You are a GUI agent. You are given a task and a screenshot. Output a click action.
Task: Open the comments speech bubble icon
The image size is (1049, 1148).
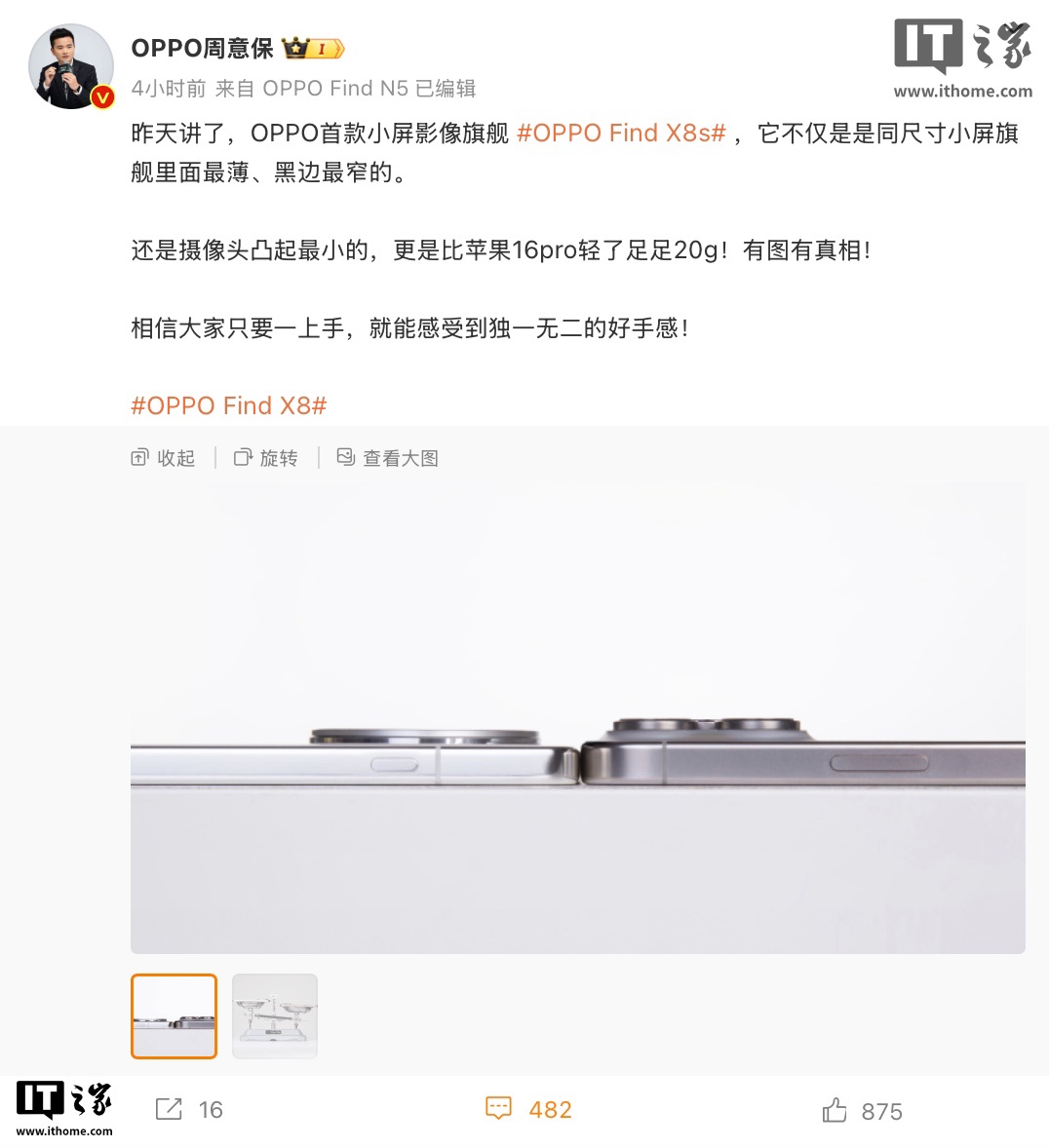(499, 1108)
